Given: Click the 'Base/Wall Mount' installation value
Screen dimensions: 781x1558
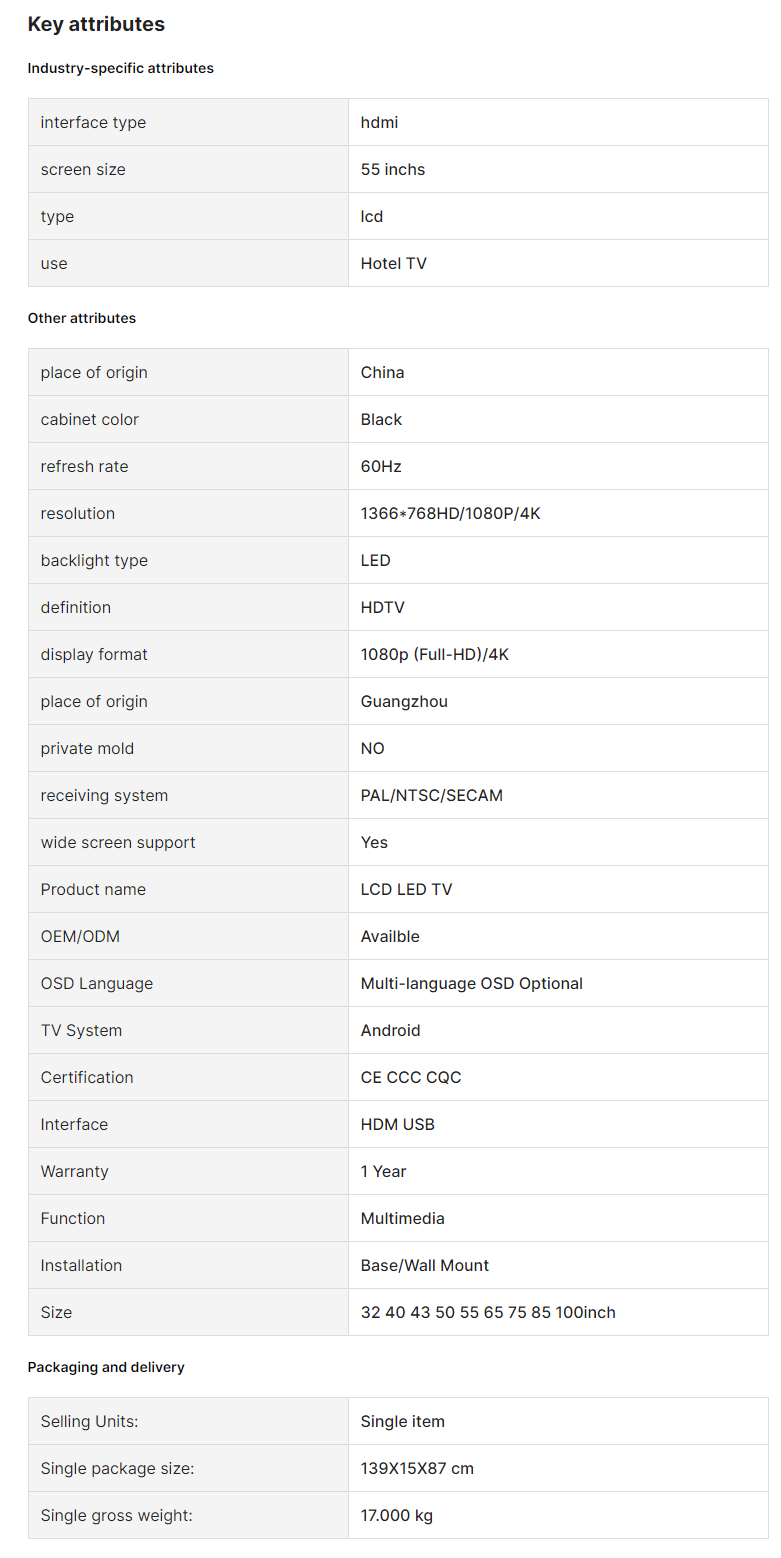Looking at the screenshot, I should coord(425,1265).
